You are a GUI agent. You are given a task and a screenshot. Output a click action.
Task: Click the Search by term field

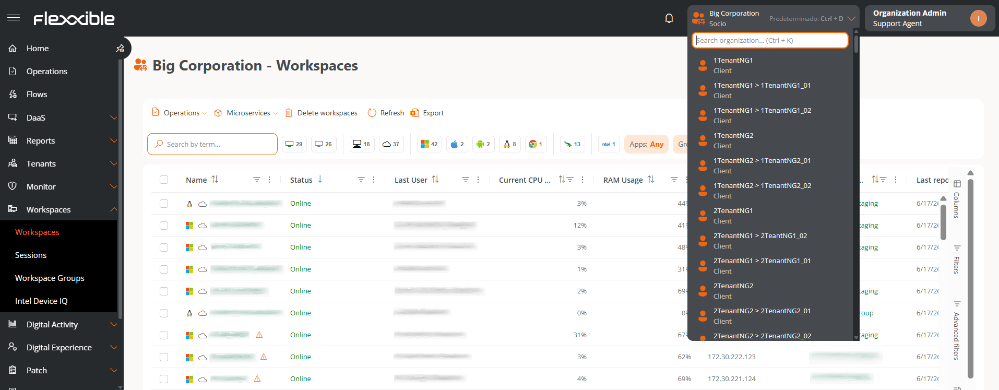212,144
